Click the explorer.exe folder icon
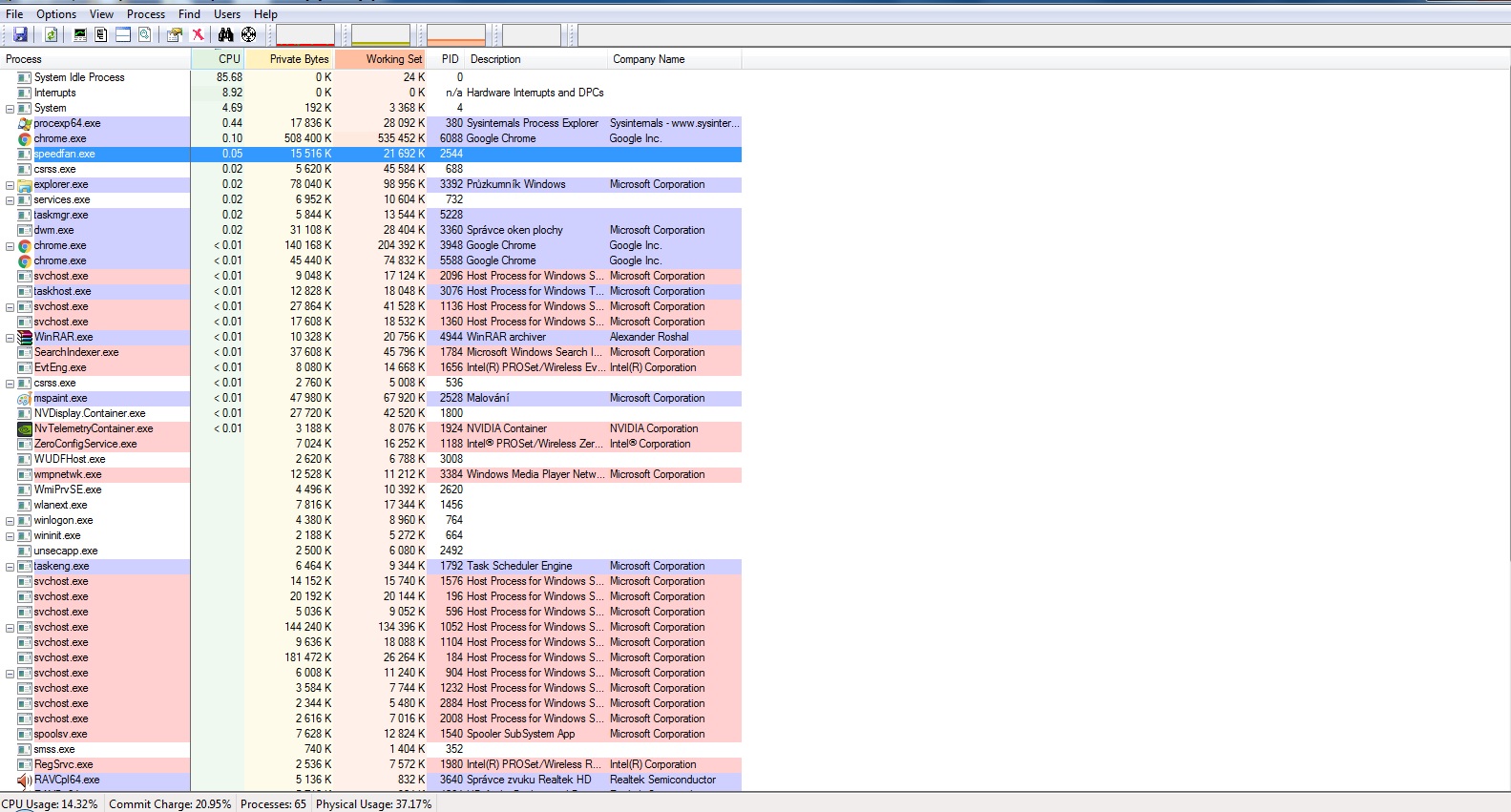This screenshot has width=1511, height=812. tap(25, 184)
